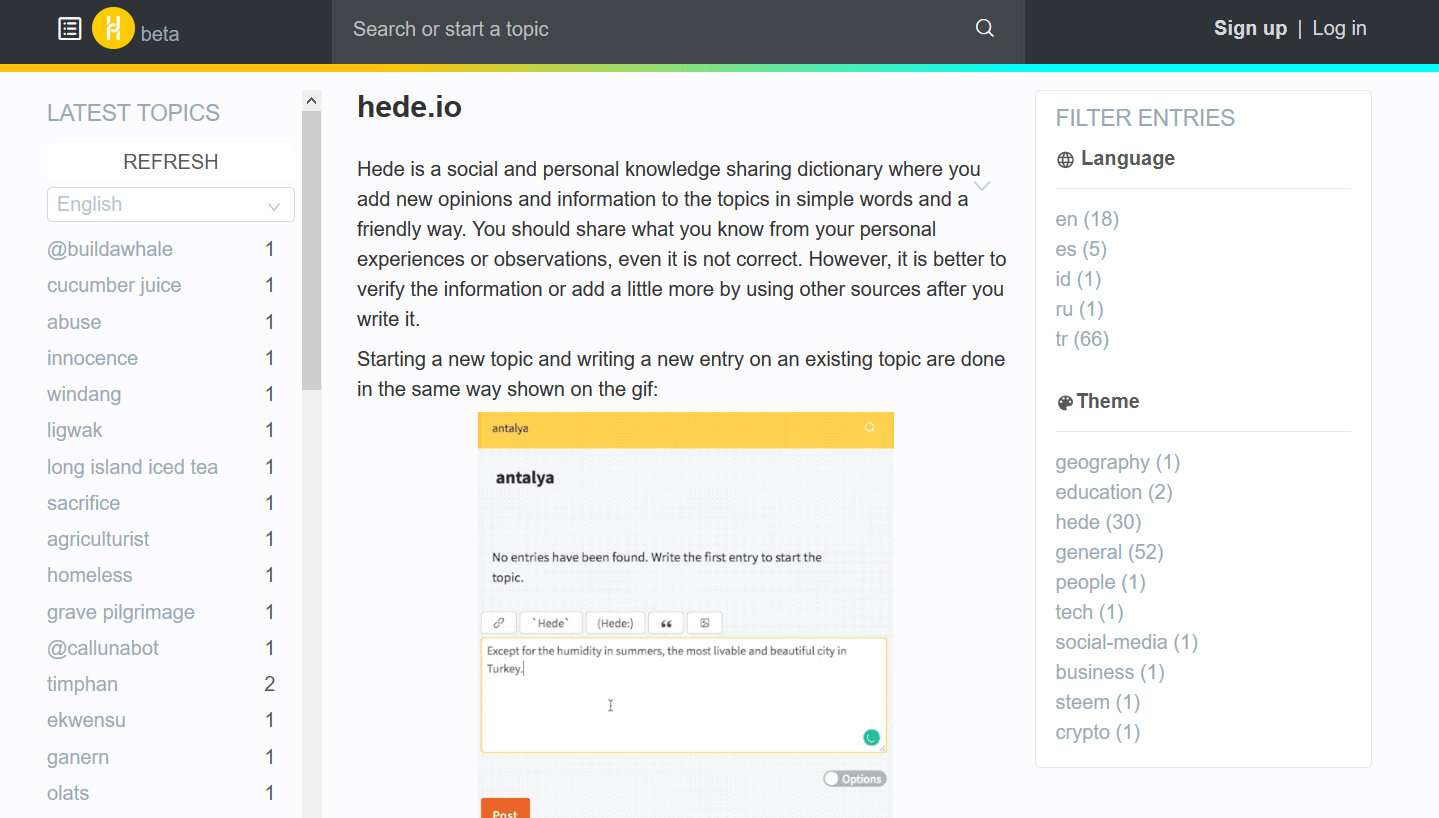Filter by hede (30) theme
Viewport: 1439px width, 818px height.
point(1098,522)
